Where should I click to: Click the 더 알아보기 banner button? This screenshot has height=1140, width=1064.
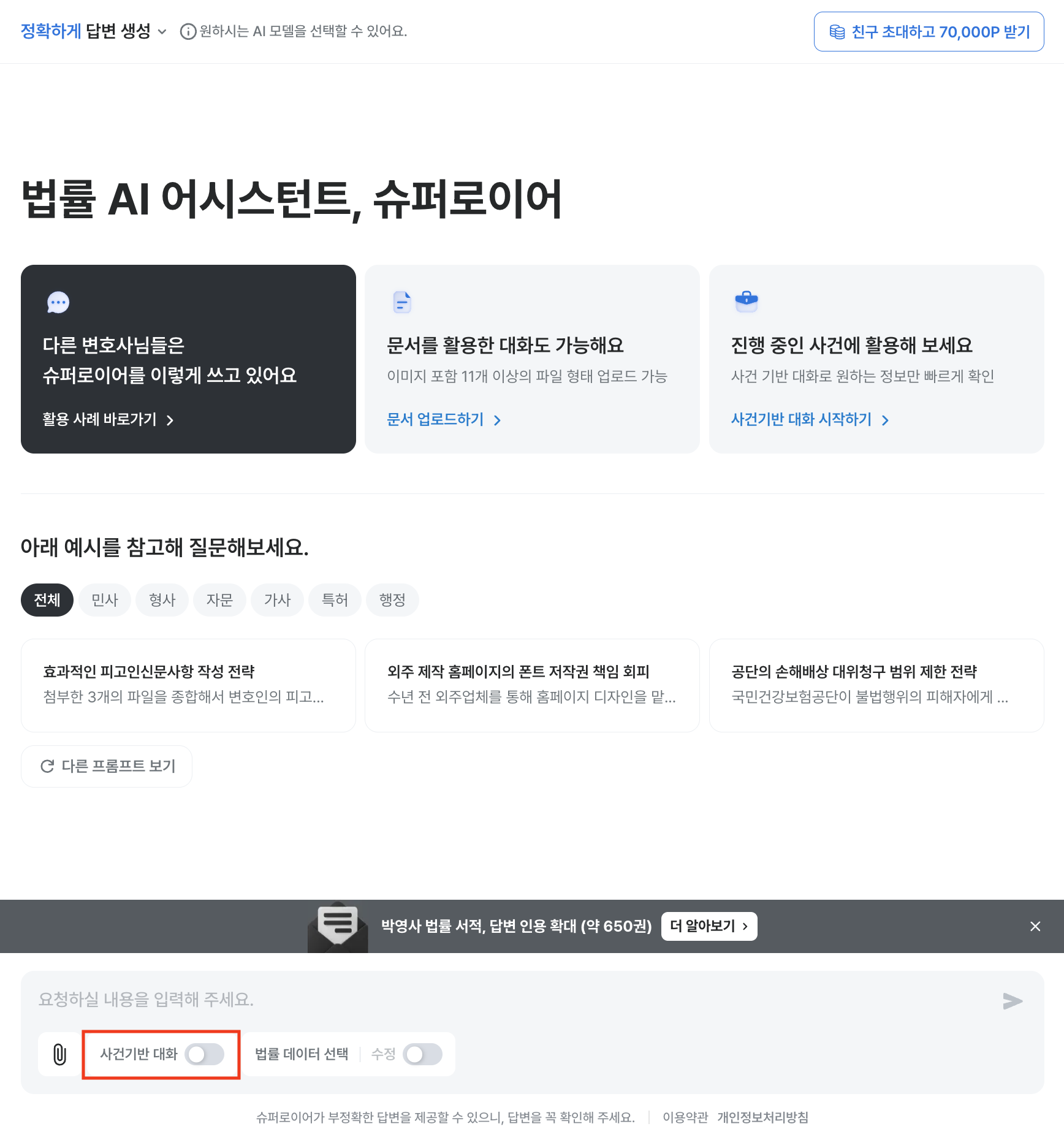pos(709,926)
